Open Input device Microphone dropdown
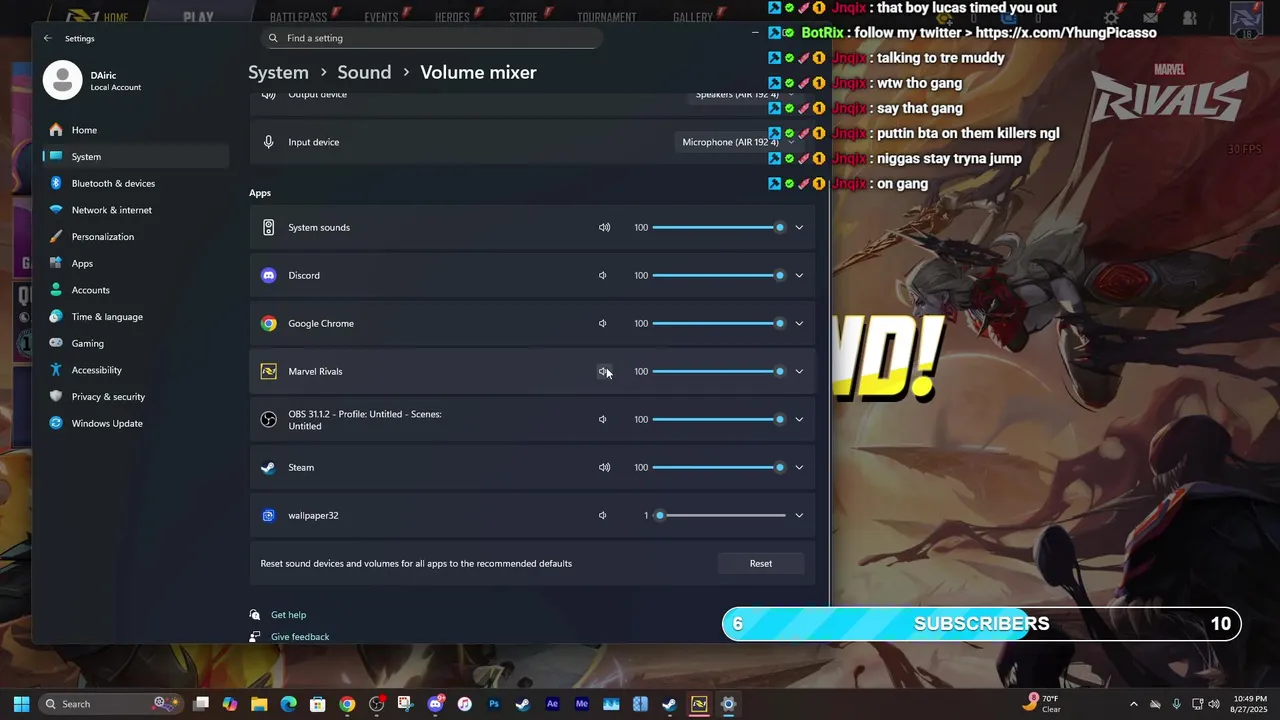 (x=738, y=142)
